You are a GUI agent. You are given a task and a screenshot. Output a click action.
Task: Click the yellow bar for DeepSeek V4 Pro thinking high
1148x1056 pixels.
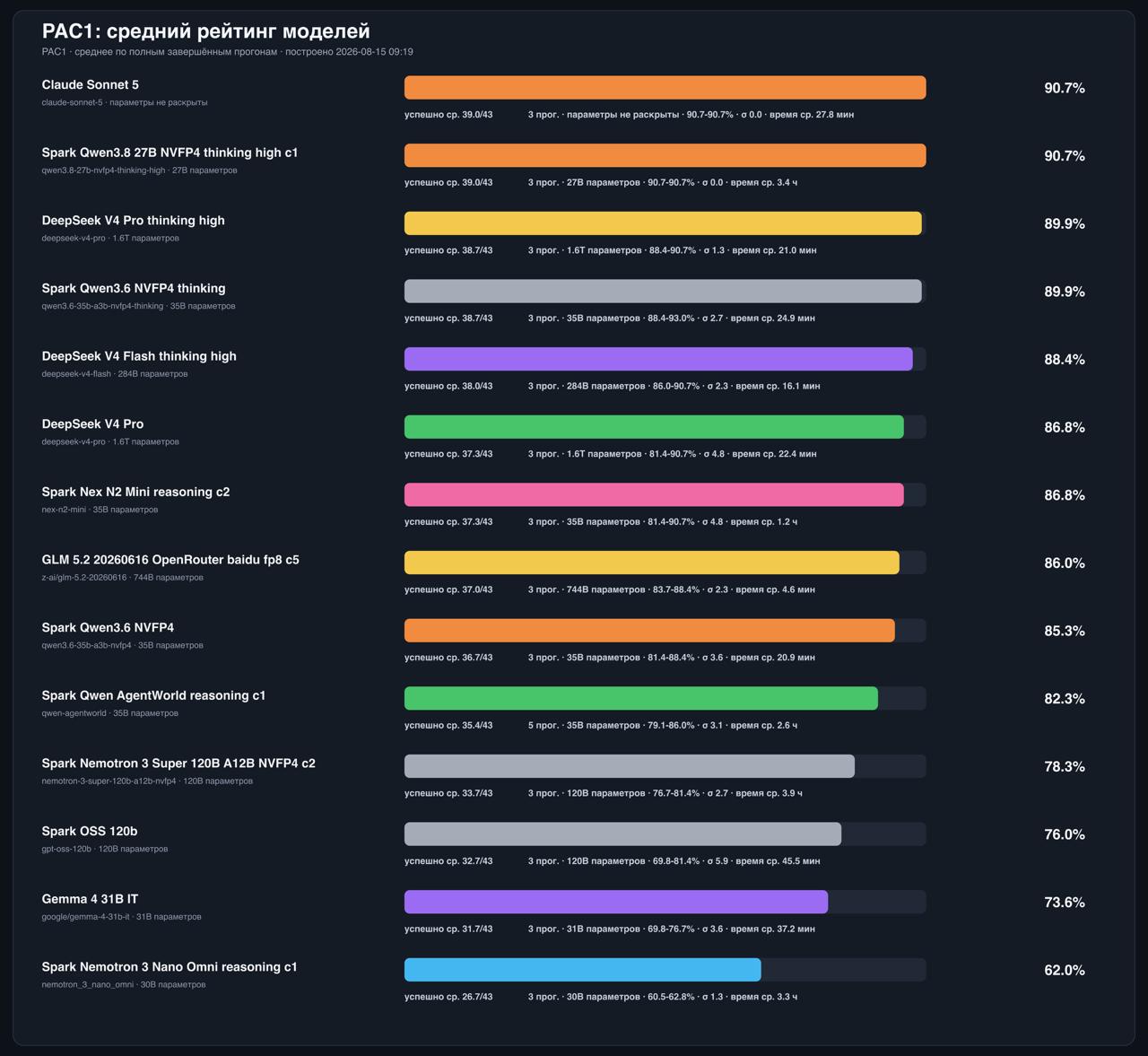point(663,223)
